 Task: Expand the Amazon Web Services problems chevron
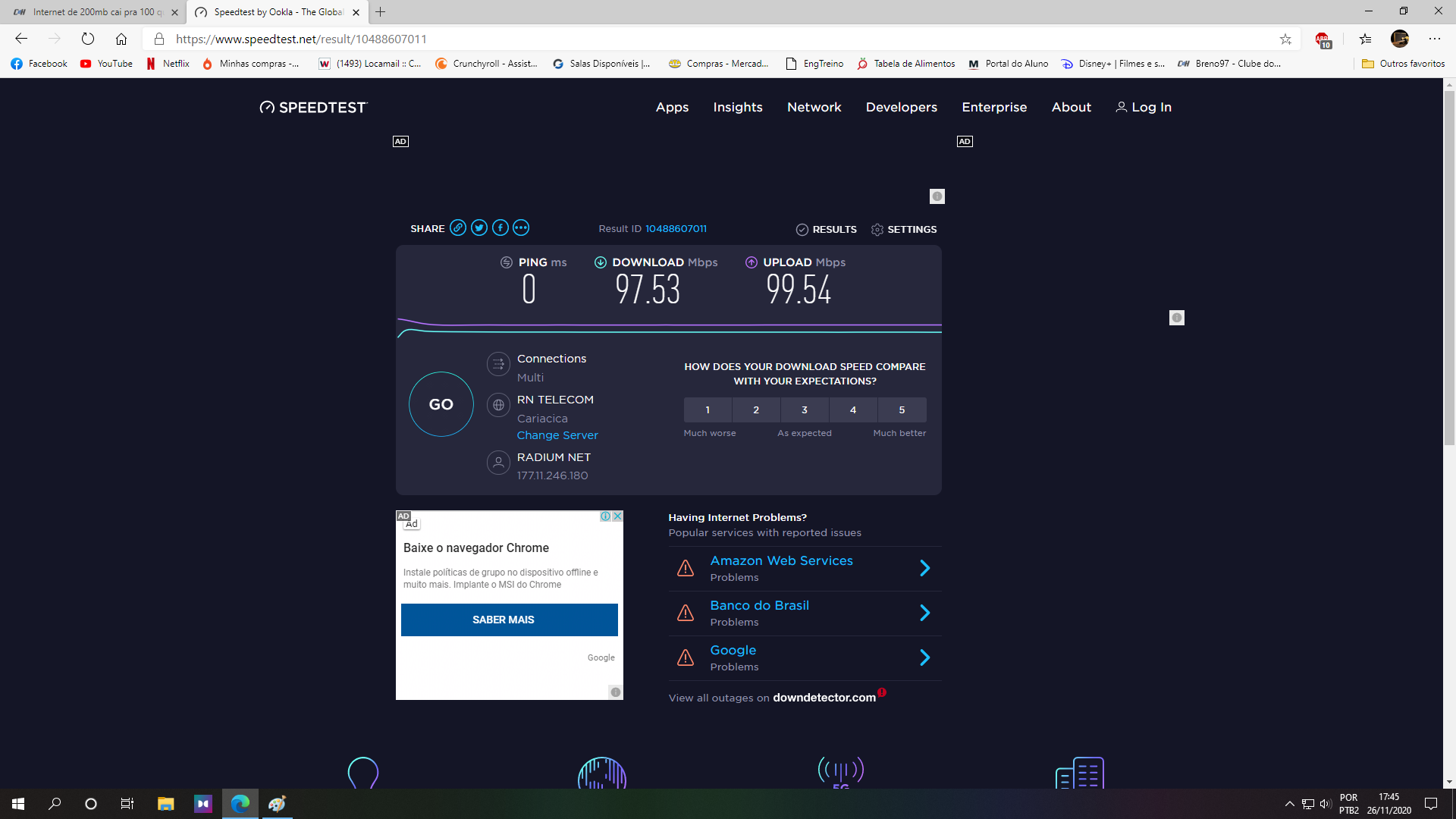tap(925, 568)
